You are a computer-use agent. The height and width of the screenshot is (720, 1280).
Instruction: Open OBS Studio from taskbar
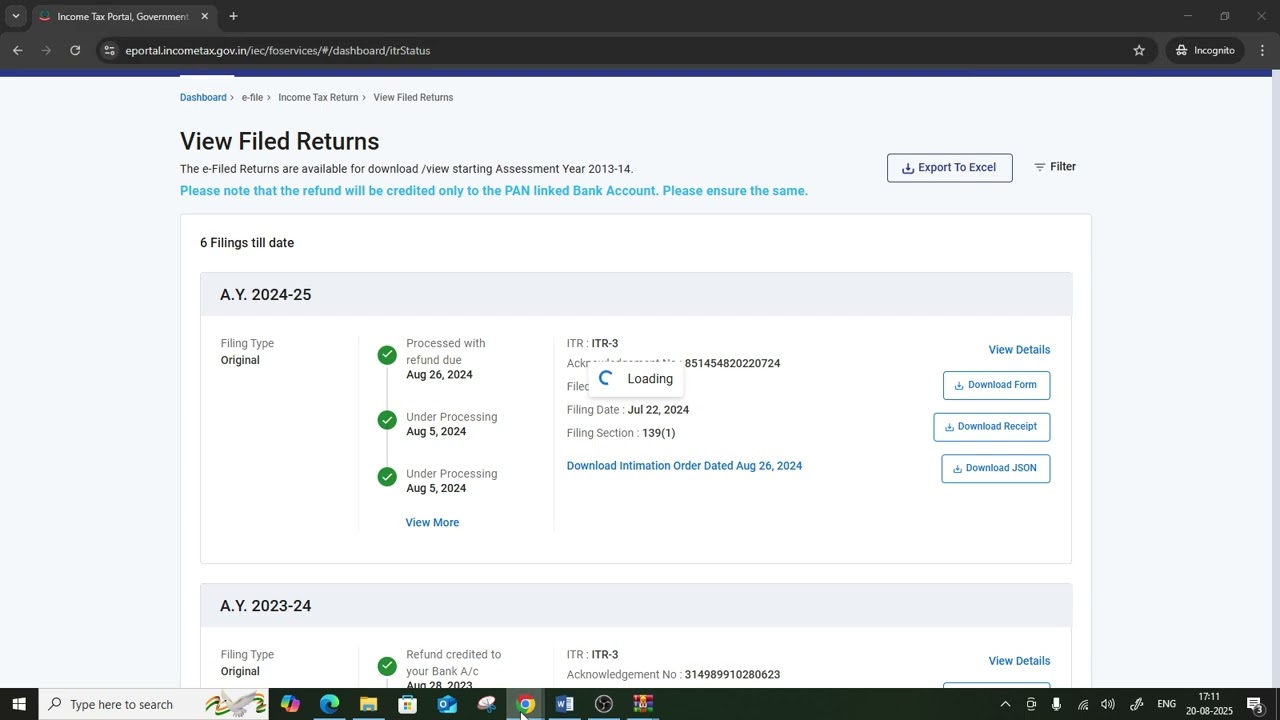click(604, 704)
